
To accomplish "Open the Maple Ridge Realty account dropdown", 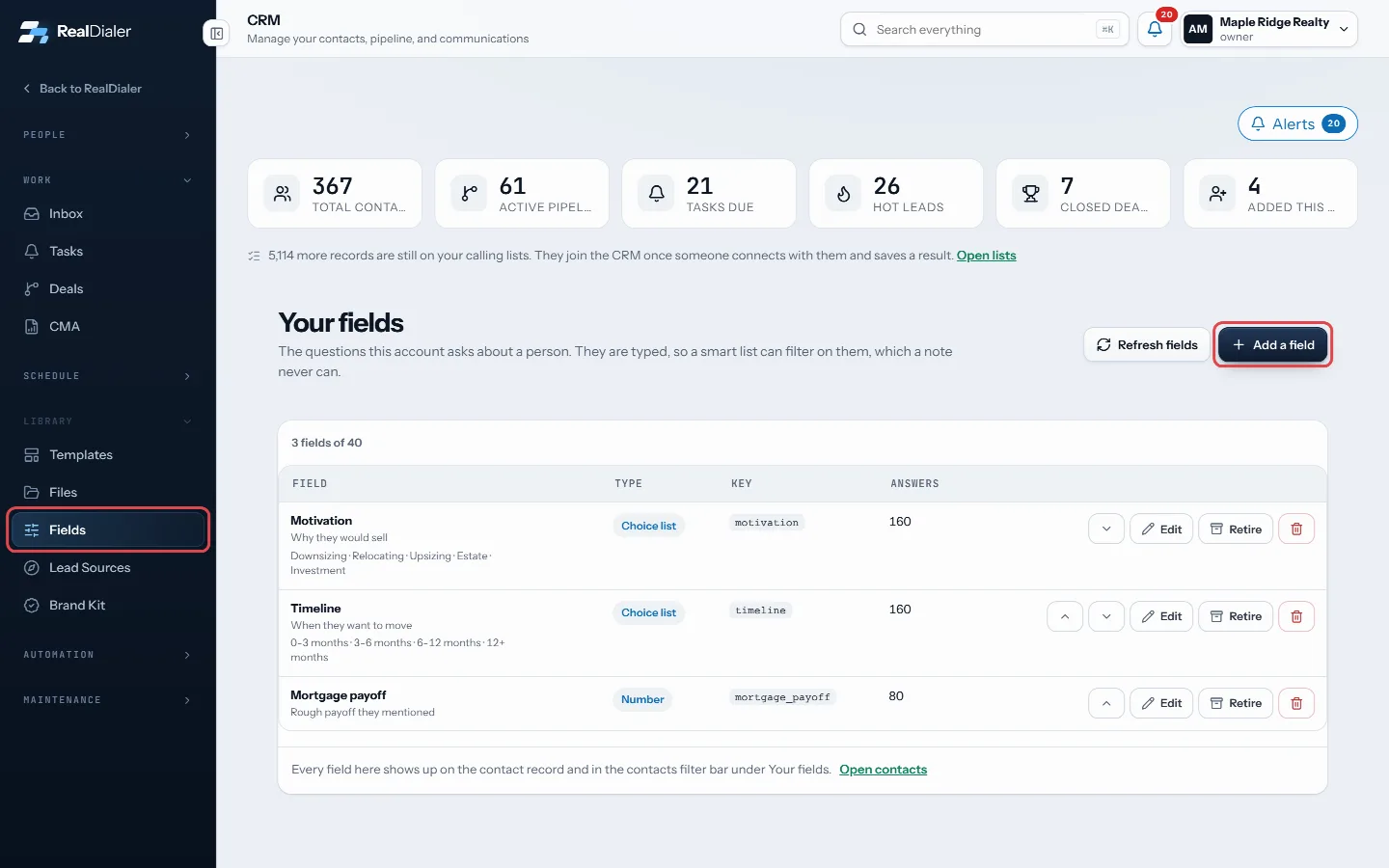I will pos(1269,30).
